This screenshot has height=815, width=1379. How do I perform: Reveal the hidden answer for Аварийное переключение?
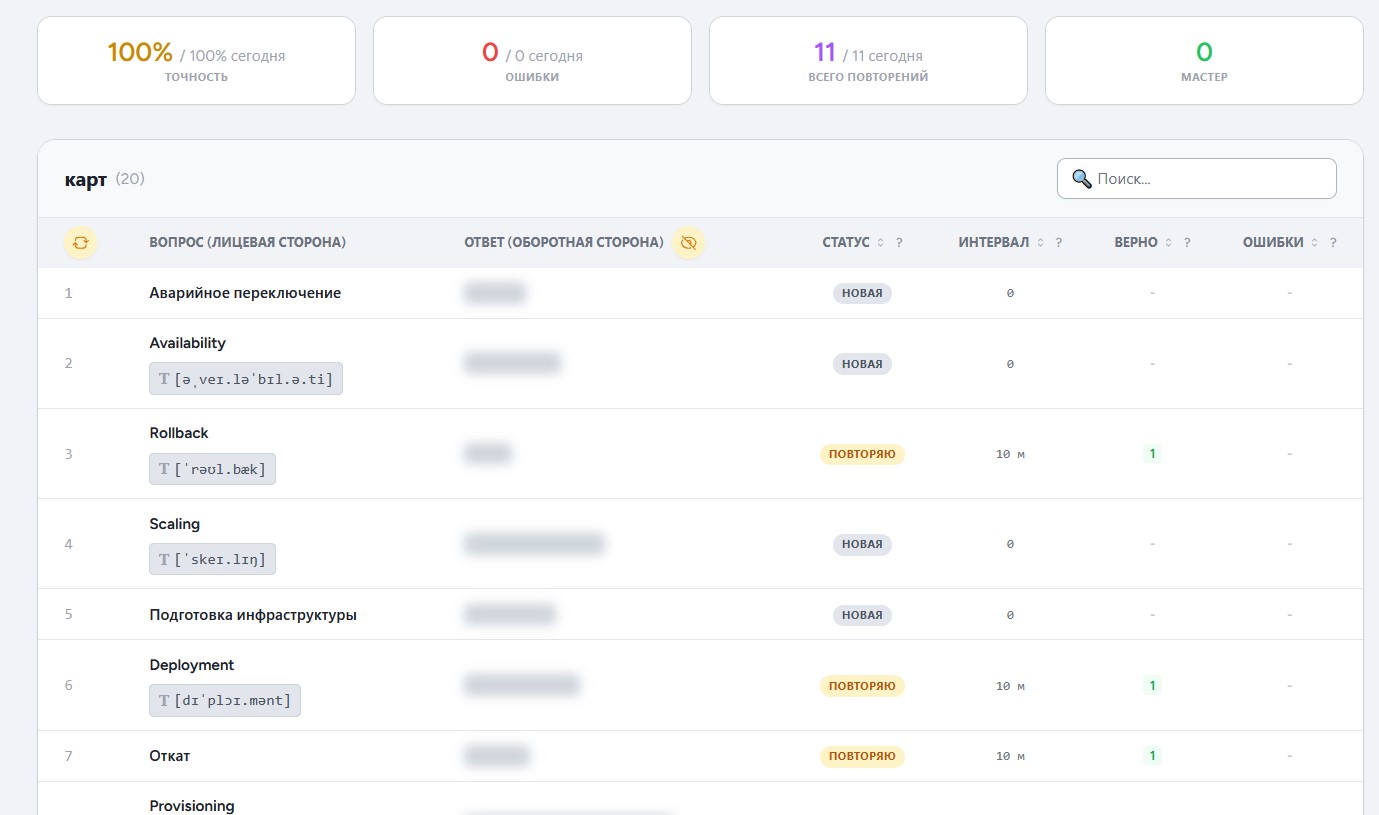494,293
